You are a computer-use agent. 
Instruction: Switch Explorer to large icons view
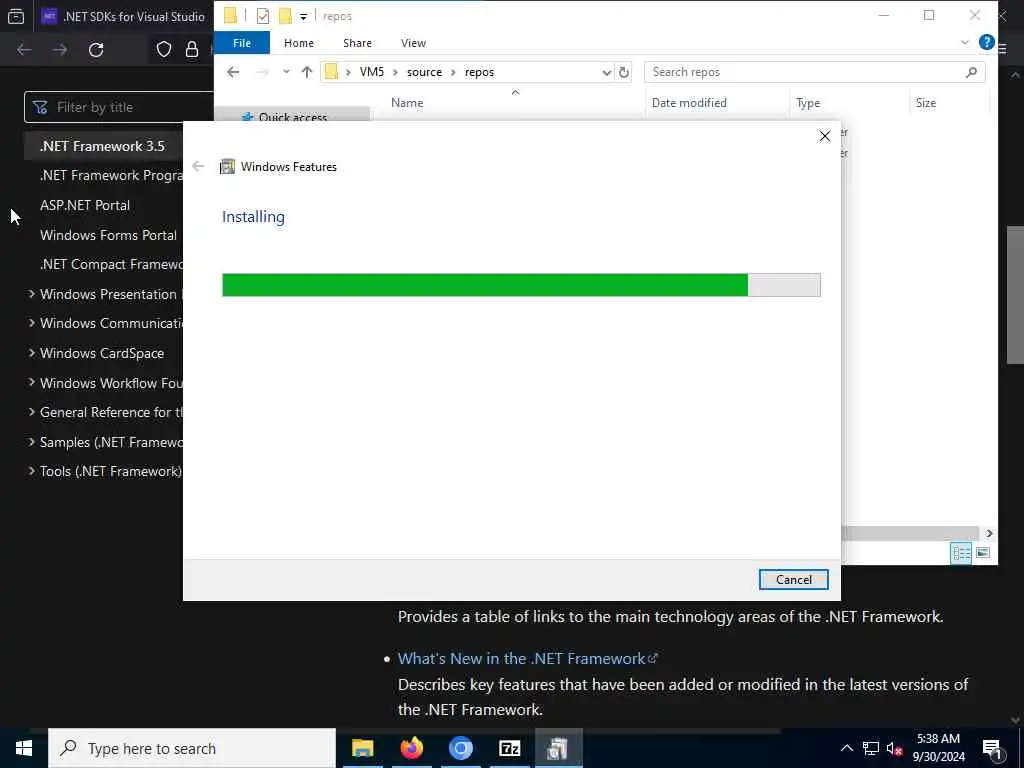(983, 553)
